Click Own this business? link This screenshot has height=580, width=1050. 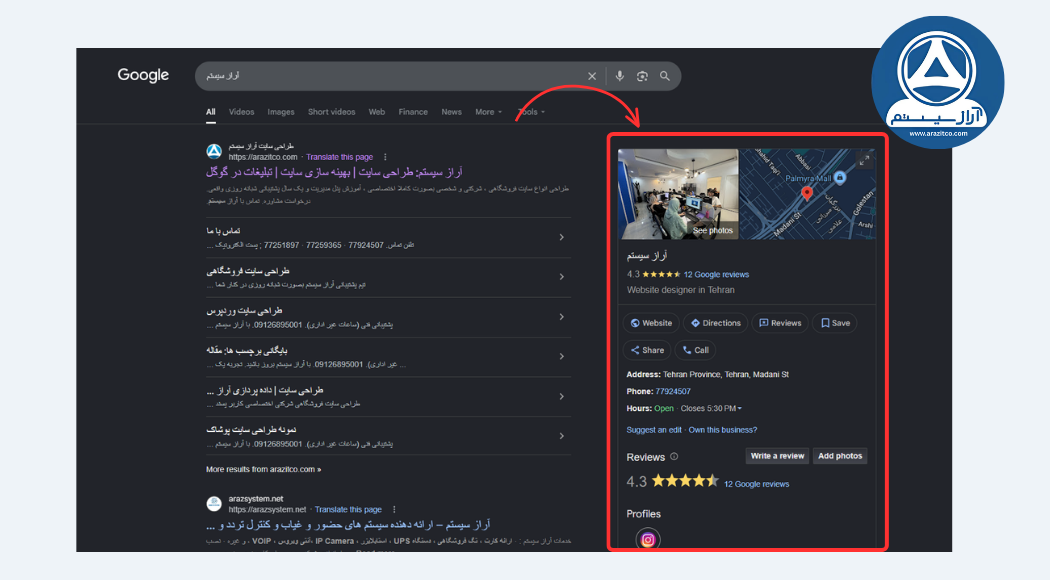coord(723,430)
